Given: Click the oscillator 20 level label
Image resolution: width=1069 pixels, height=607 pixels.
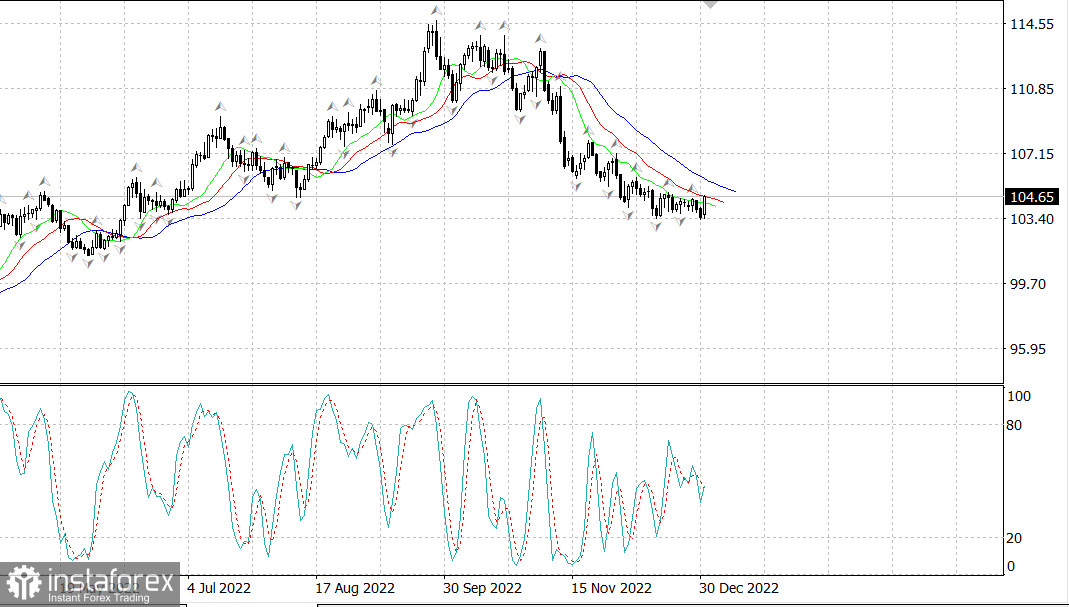Looking at the screenshot, I should point(1015,538).
